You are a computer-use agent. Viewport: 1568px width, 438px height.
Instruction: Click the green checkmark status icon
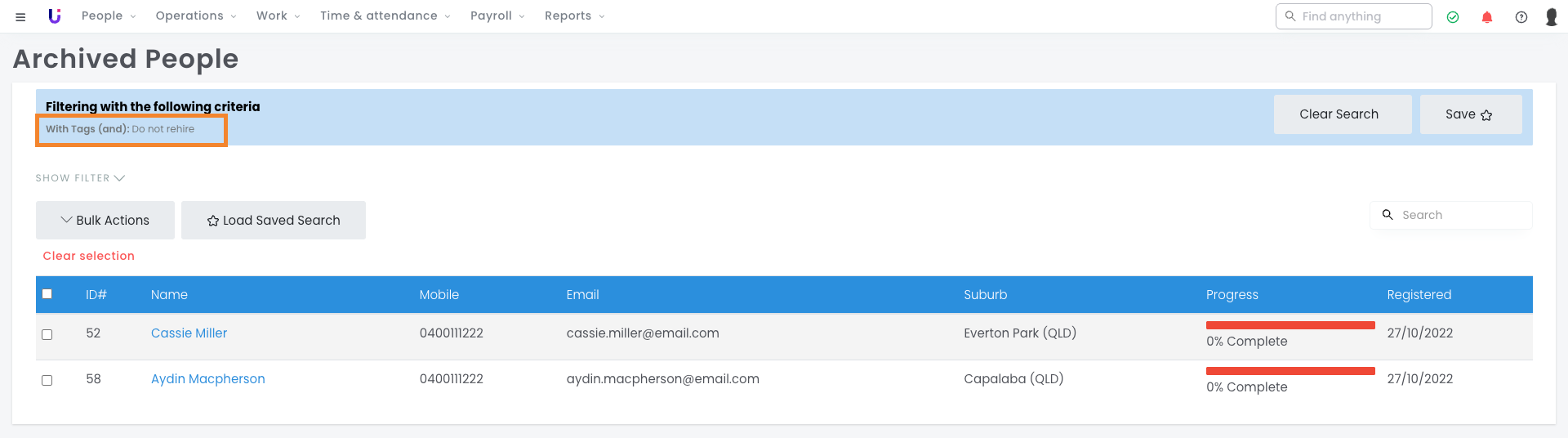[1453, 16]
